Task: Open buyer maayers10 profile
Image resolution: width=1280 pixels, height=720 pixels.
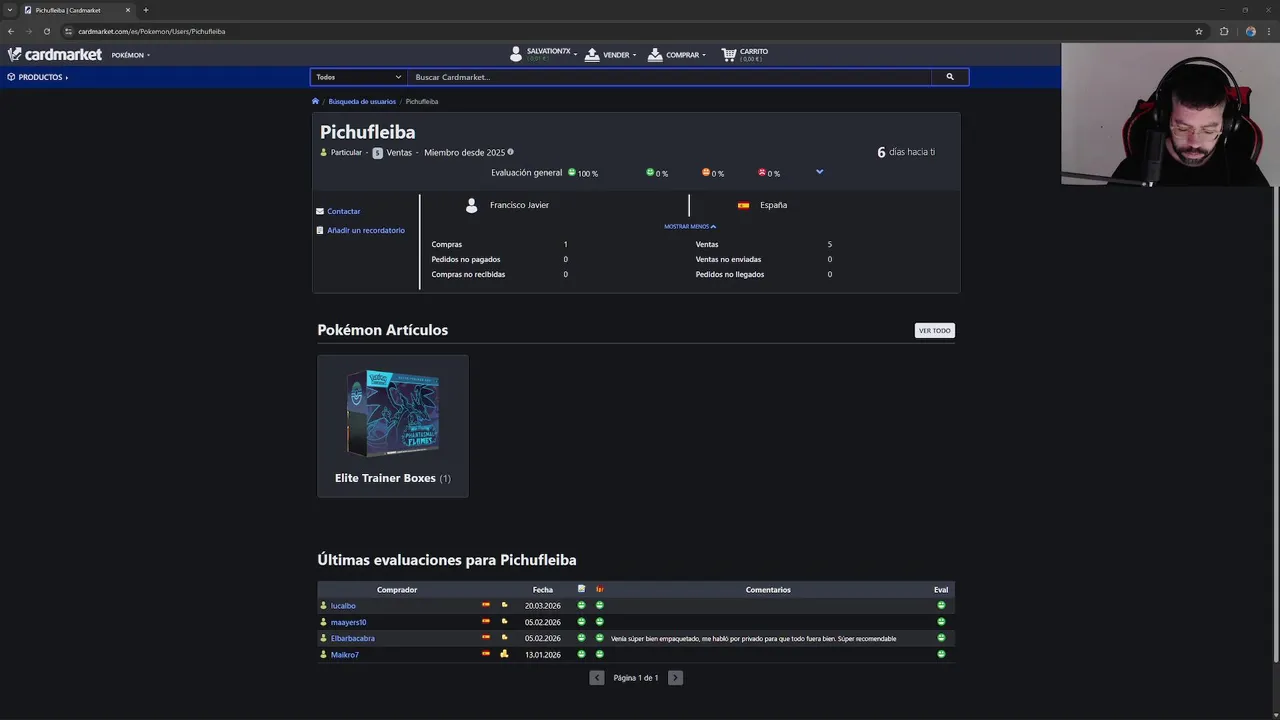Action: [348, 622]
